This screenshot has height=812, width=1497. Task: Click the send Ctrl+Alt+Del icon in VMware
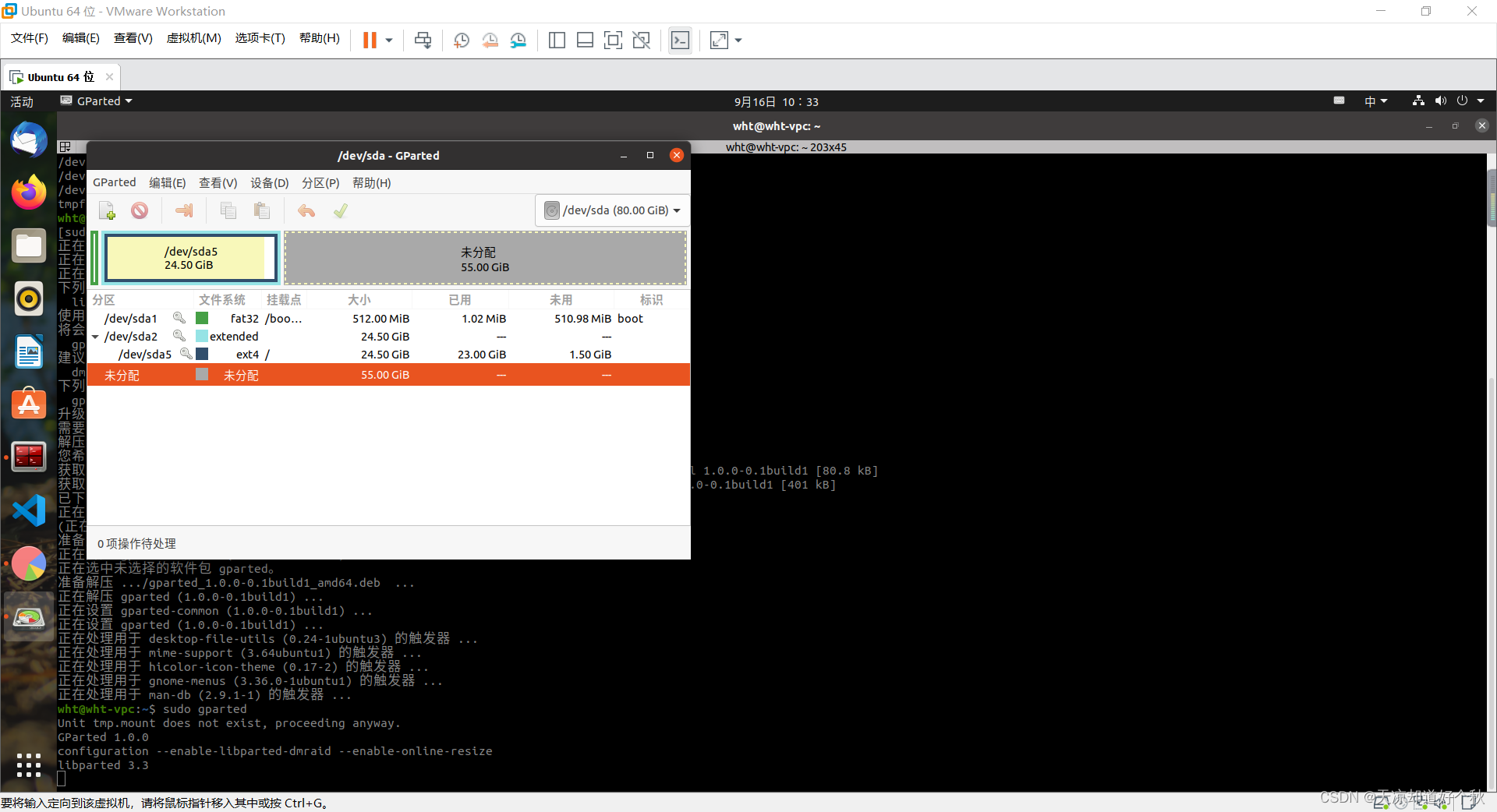(x=423, y=40)
